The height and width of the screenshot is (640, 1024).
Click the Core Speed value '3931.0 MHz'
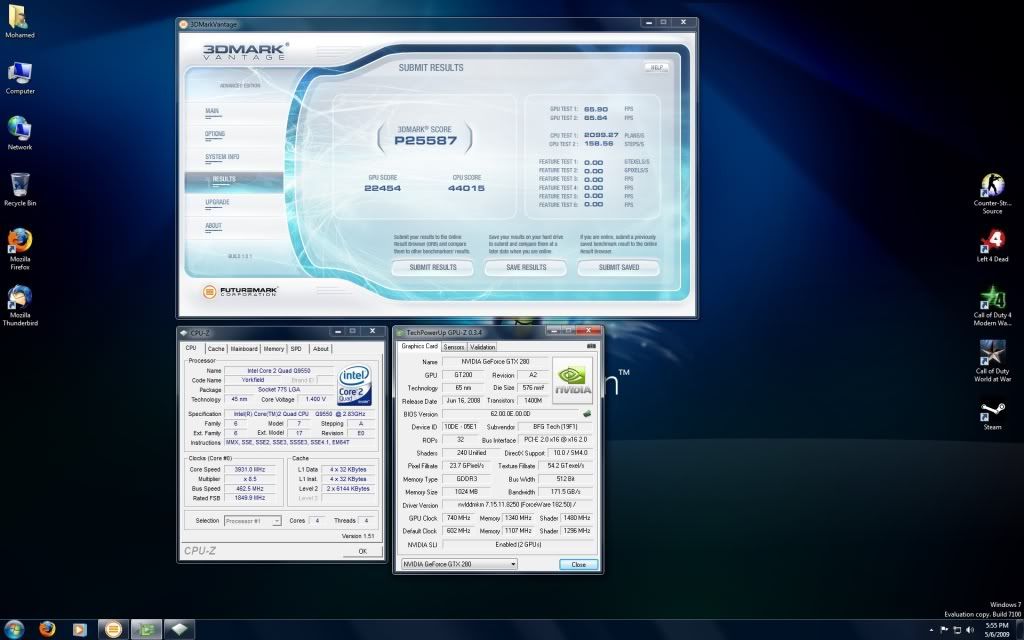(250, 469)
